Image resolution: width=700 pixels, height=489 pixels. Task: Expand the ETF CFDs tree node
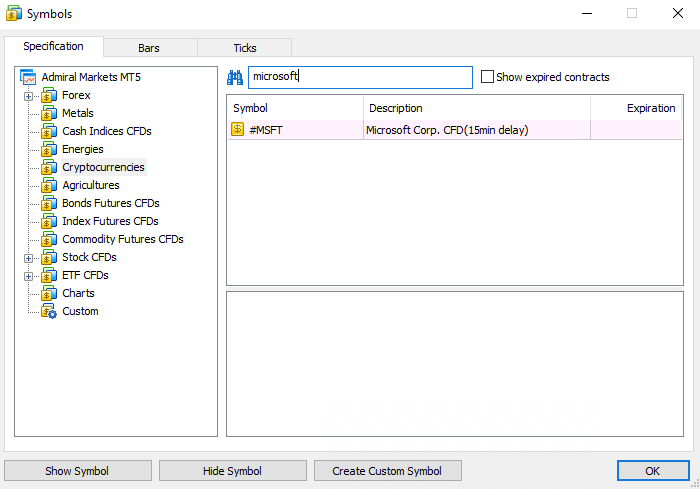coord(29,276)
